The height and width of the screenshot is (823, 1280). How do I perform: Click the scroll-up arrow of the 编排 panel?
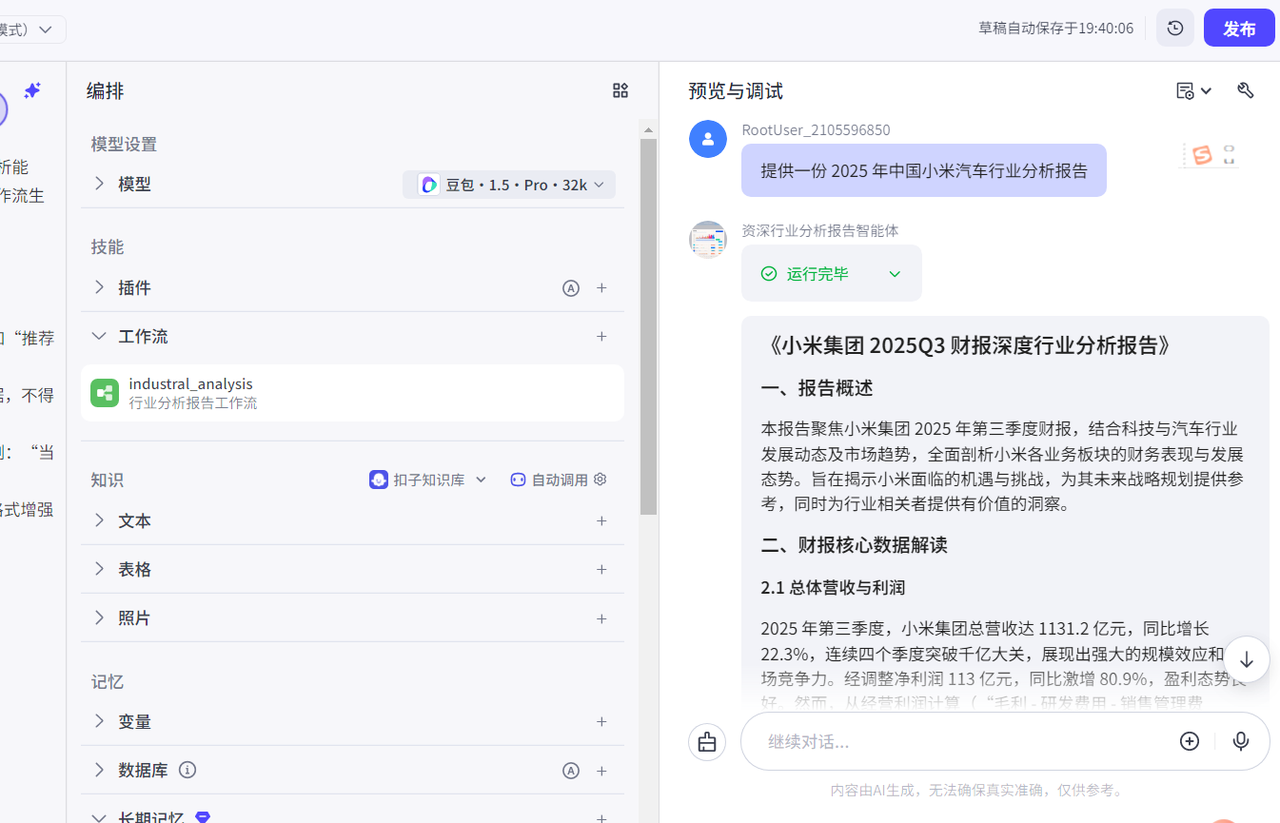(648, 130)
